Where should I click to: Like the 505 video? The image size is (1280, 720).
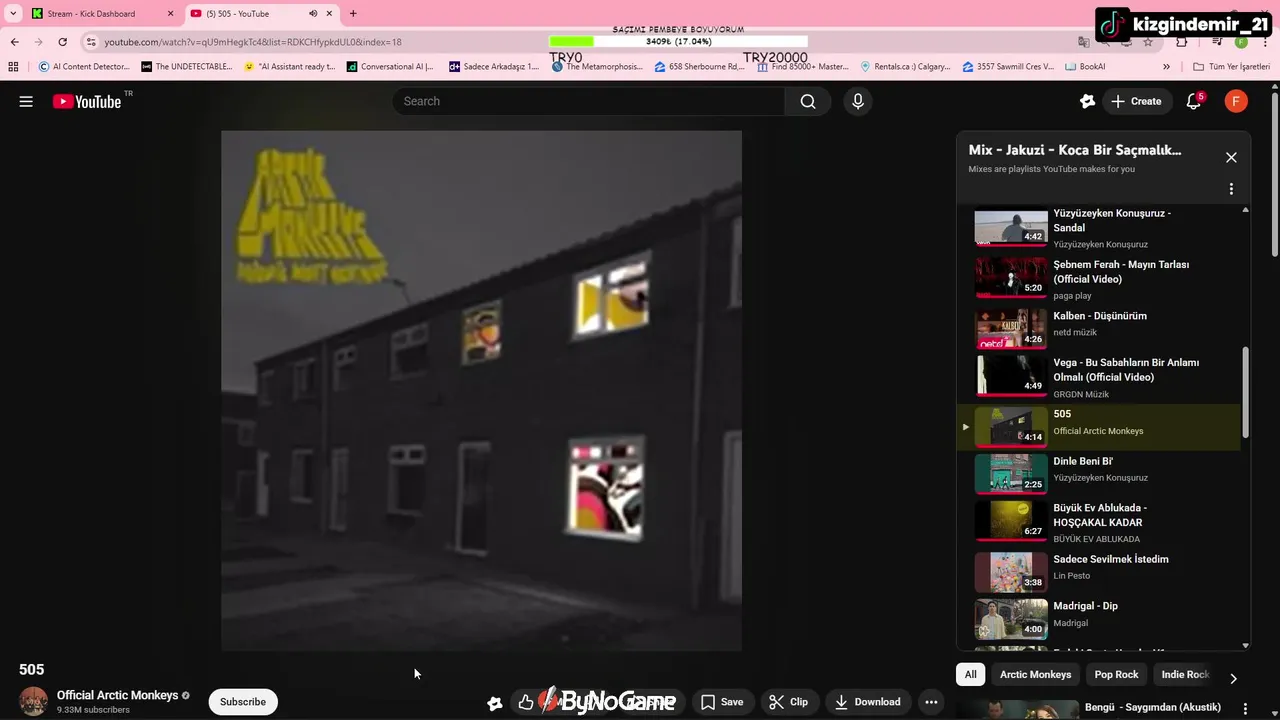click(526, 702)
